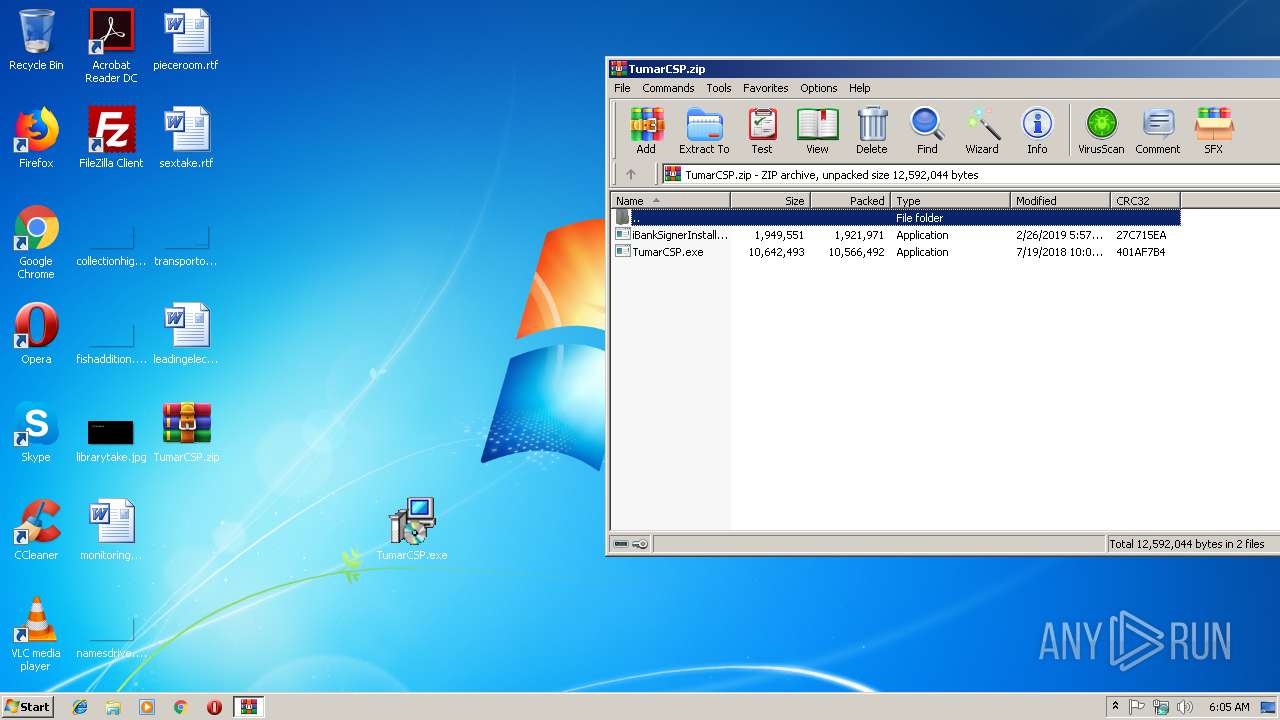1280x720 pixels.
Task: Sort file list by Size column
Action: pyautogui.click(x=771, y=200)
